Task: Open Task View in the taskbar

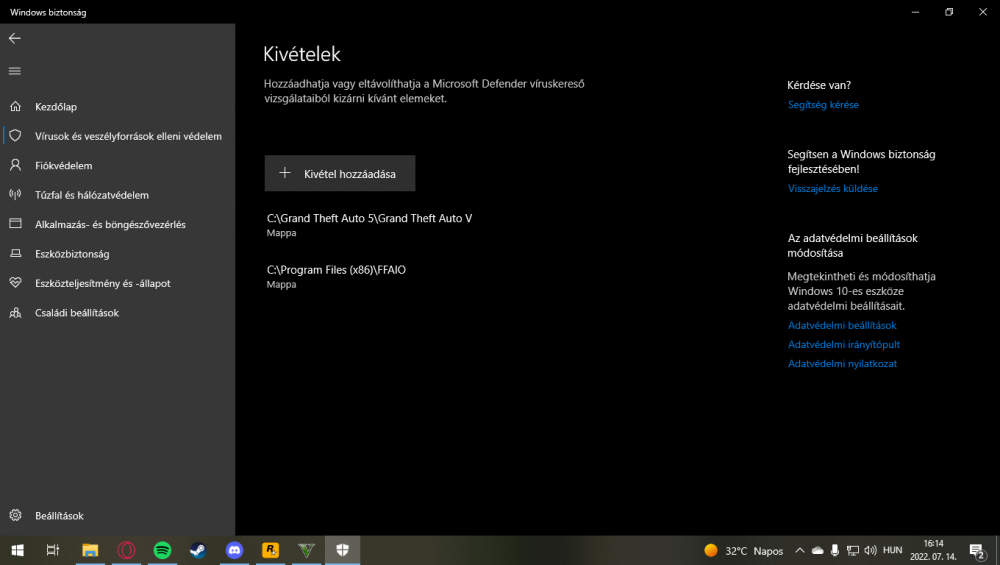Action: pos(53,550)
